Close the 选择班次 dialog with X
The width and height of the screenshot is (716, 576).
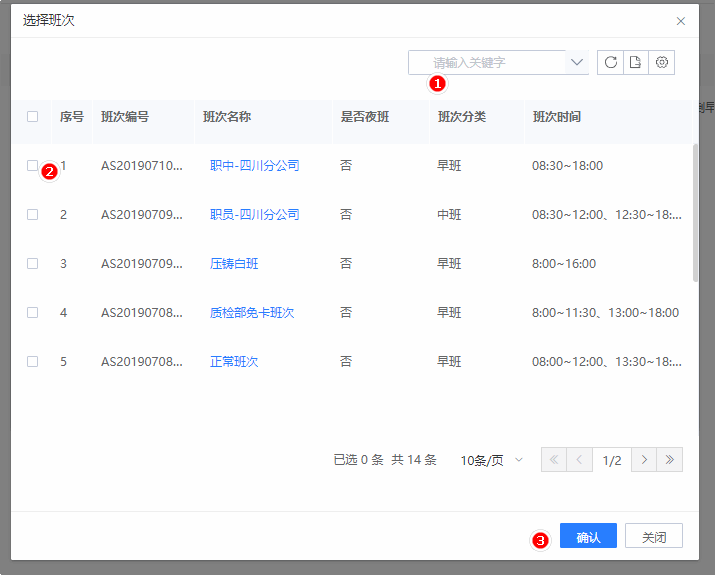coord(681,21)
